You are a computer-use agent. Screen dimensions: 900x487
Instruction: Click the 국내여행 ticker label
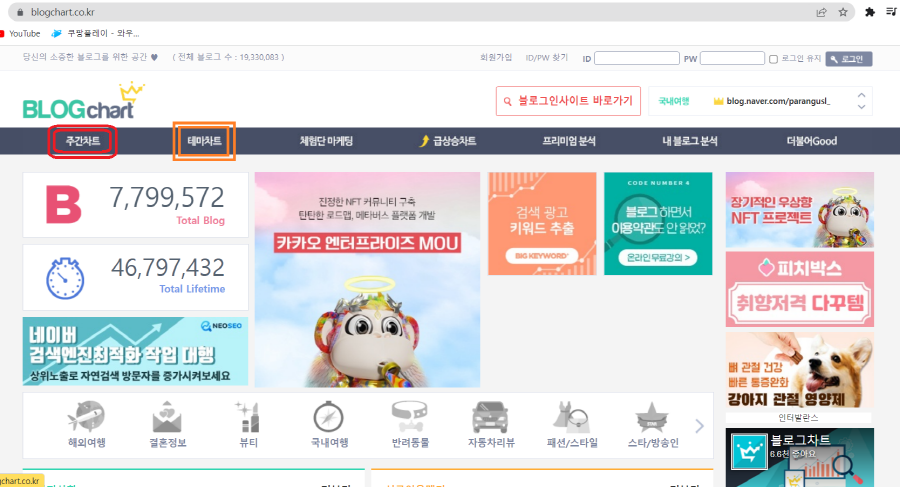point(674,101)
